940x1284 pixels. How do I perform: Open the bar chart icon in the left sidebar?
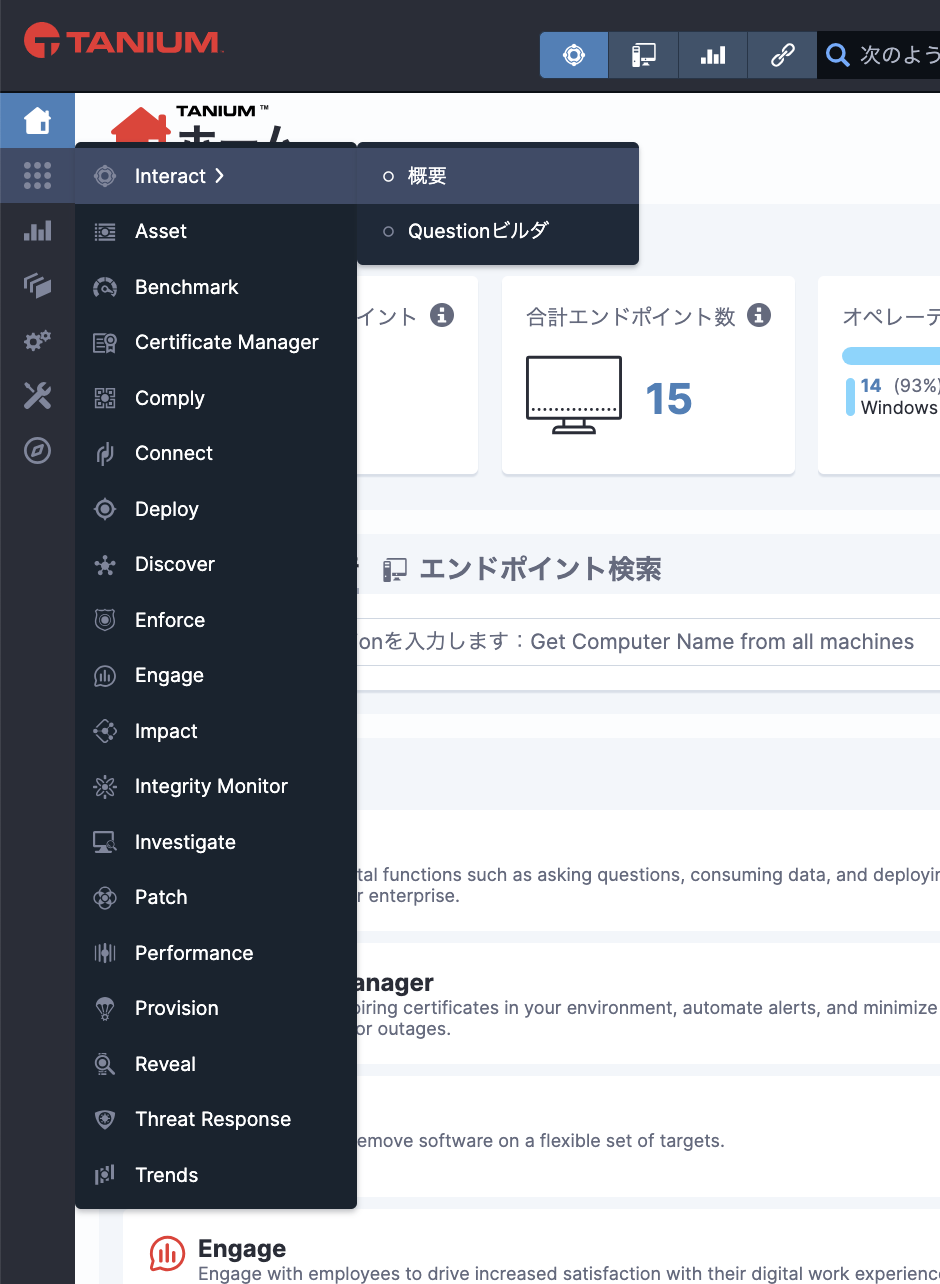(37, 231)
